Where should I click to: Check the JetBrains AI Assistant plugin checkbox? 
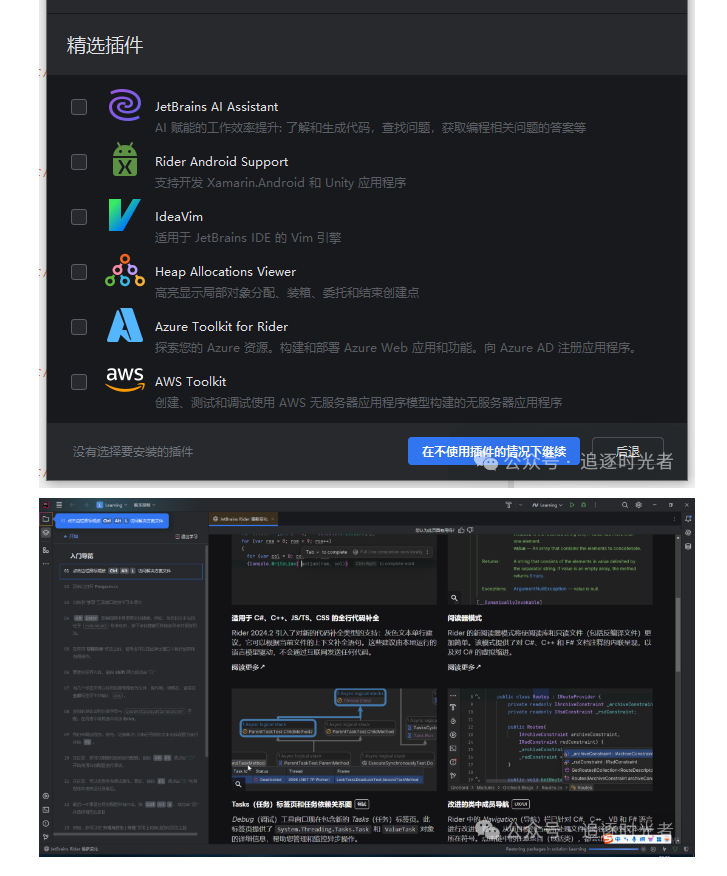tap(79, 107)
